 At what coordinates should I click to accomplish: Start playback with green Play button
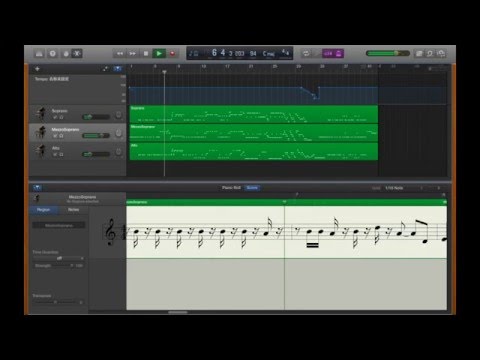159,53
